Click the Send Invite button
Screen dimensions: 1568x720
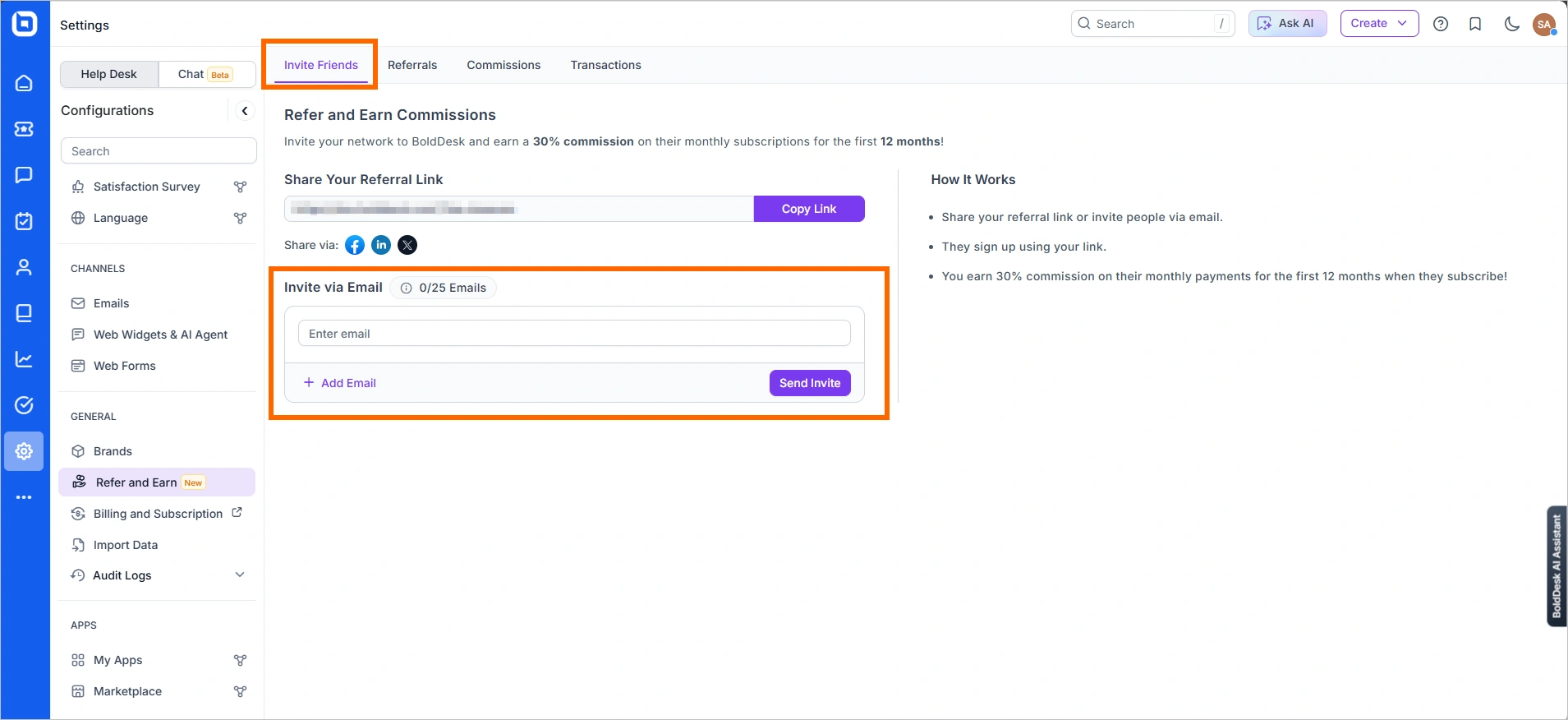point(810,383)
